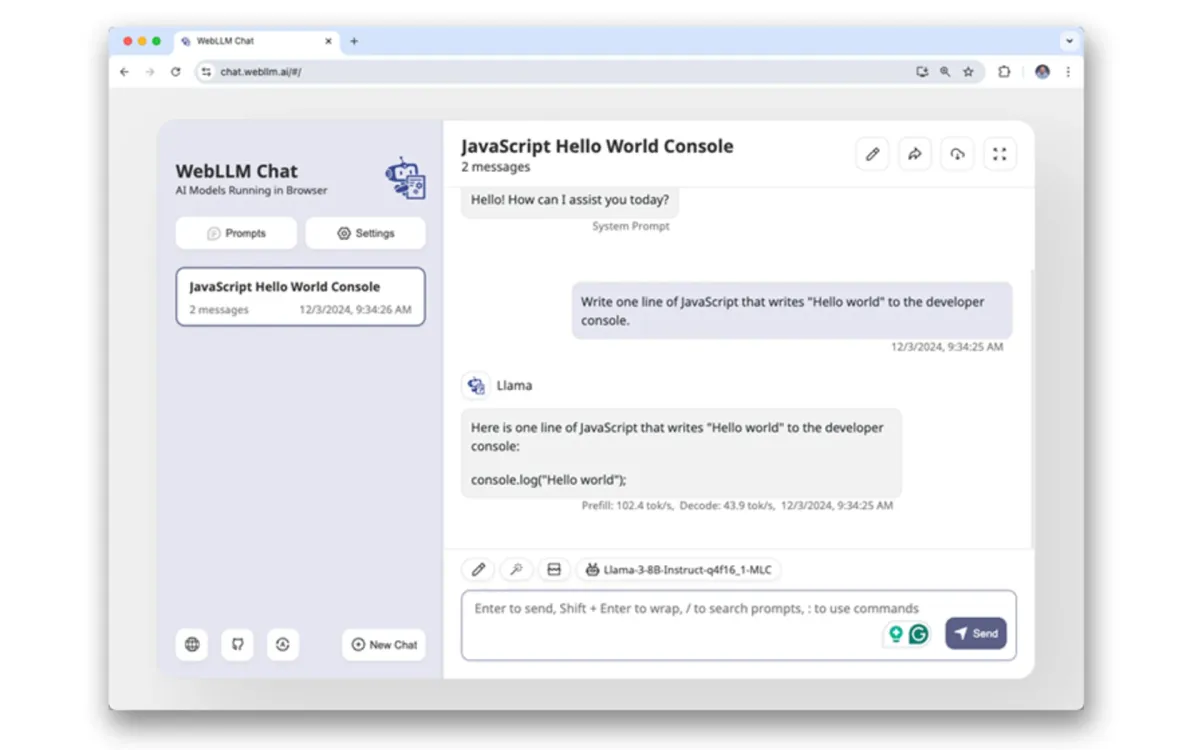Open prompt shortcuts with the magic wand icon

(516, 569)
